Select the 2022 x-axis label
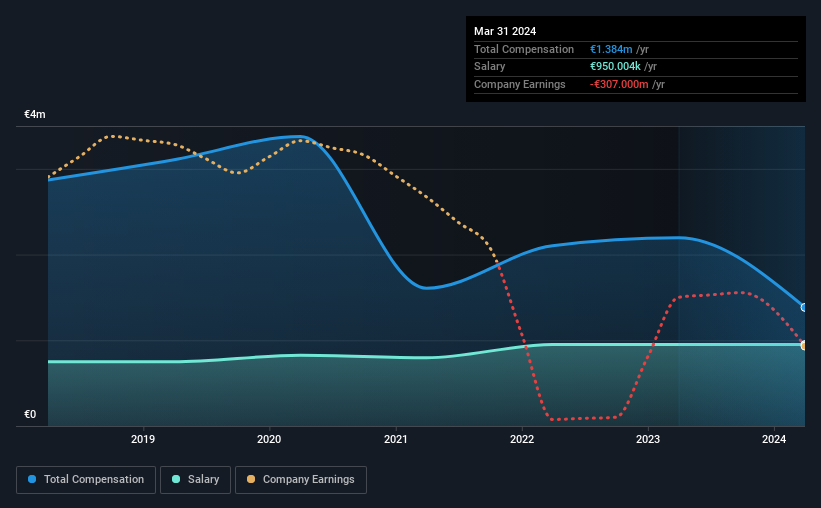Image resolution: width=821 pixels, height=508 pixels. click(x=522, y=439)
